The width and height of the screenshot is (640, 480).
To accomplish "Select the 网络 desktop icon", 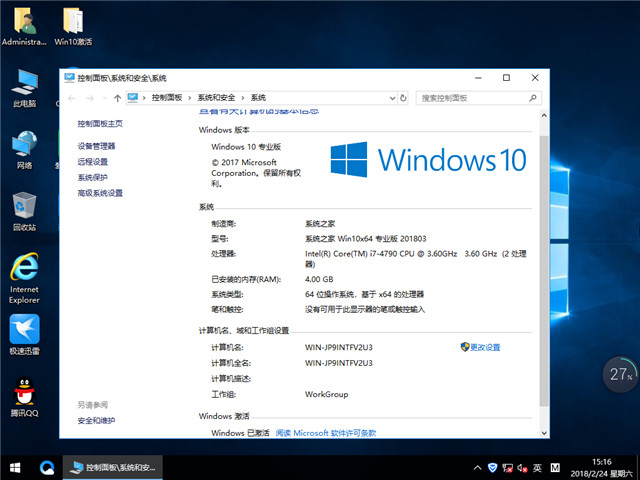I will point(24,150).
